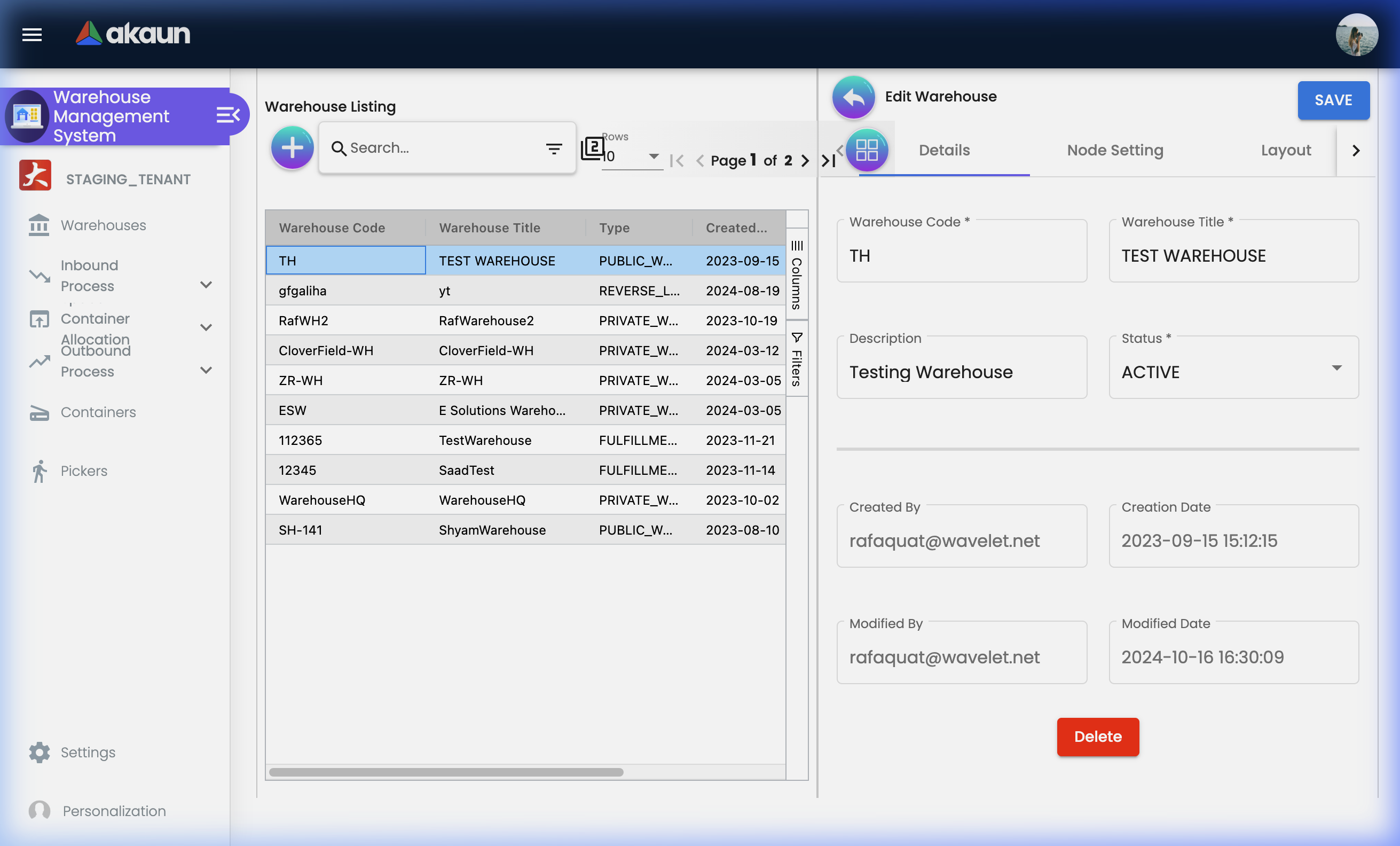Expand Outbound Process menu
Screen dimensions: 1400x846
(x=206, y=370)
